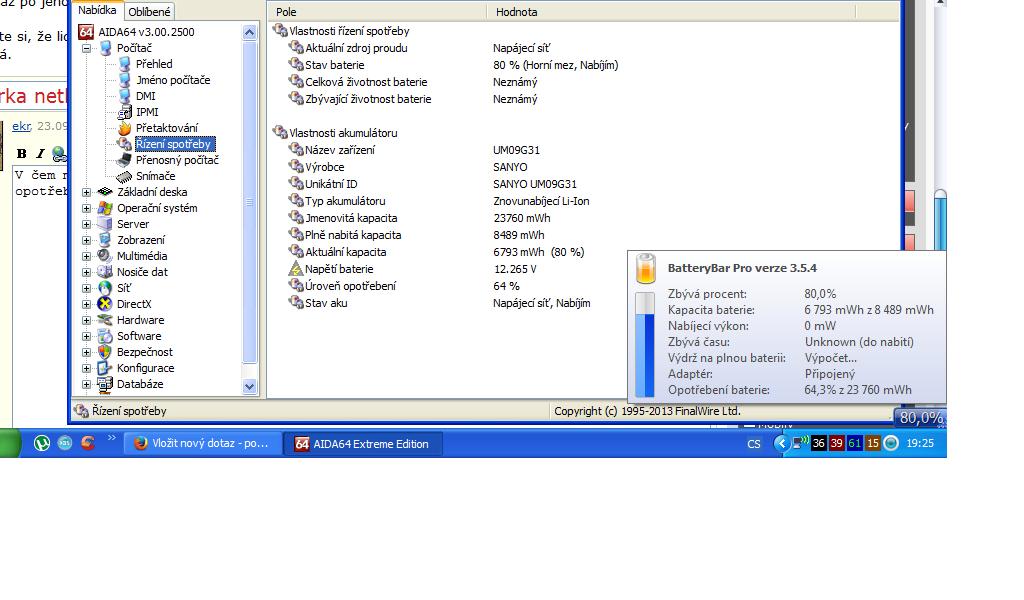
Task: Open Firefox Vložit nový dotaz taskbar button
Action: 202,443
